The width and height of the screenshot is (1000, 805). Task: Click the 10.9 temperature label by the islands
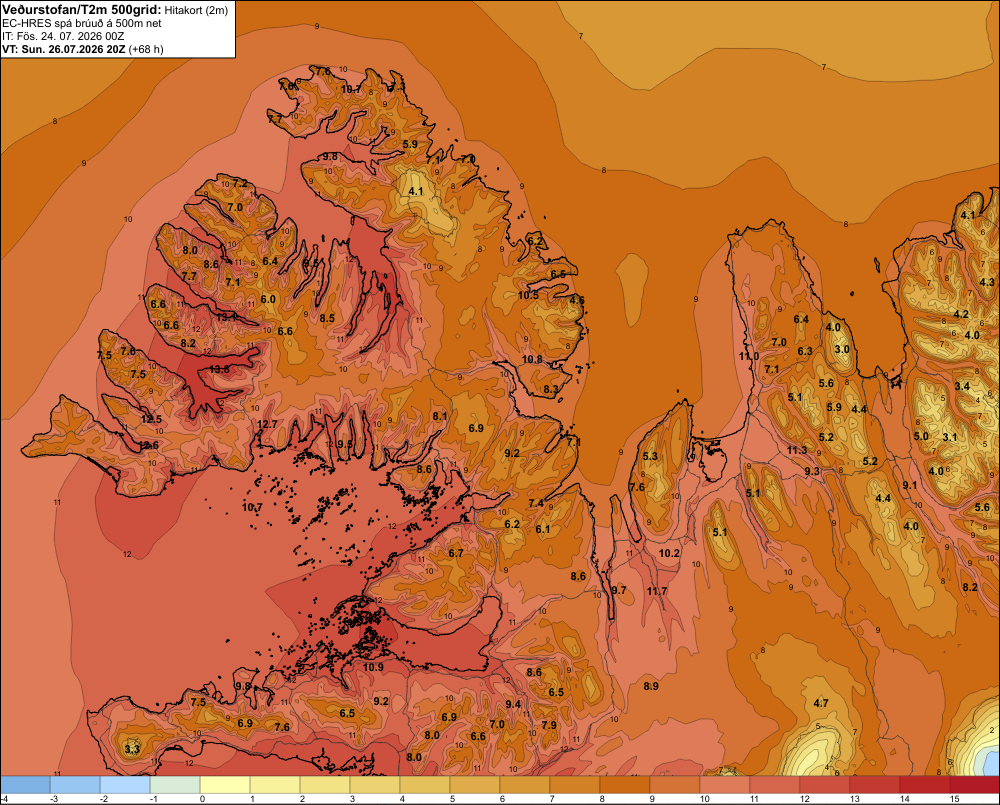point(373,667)
